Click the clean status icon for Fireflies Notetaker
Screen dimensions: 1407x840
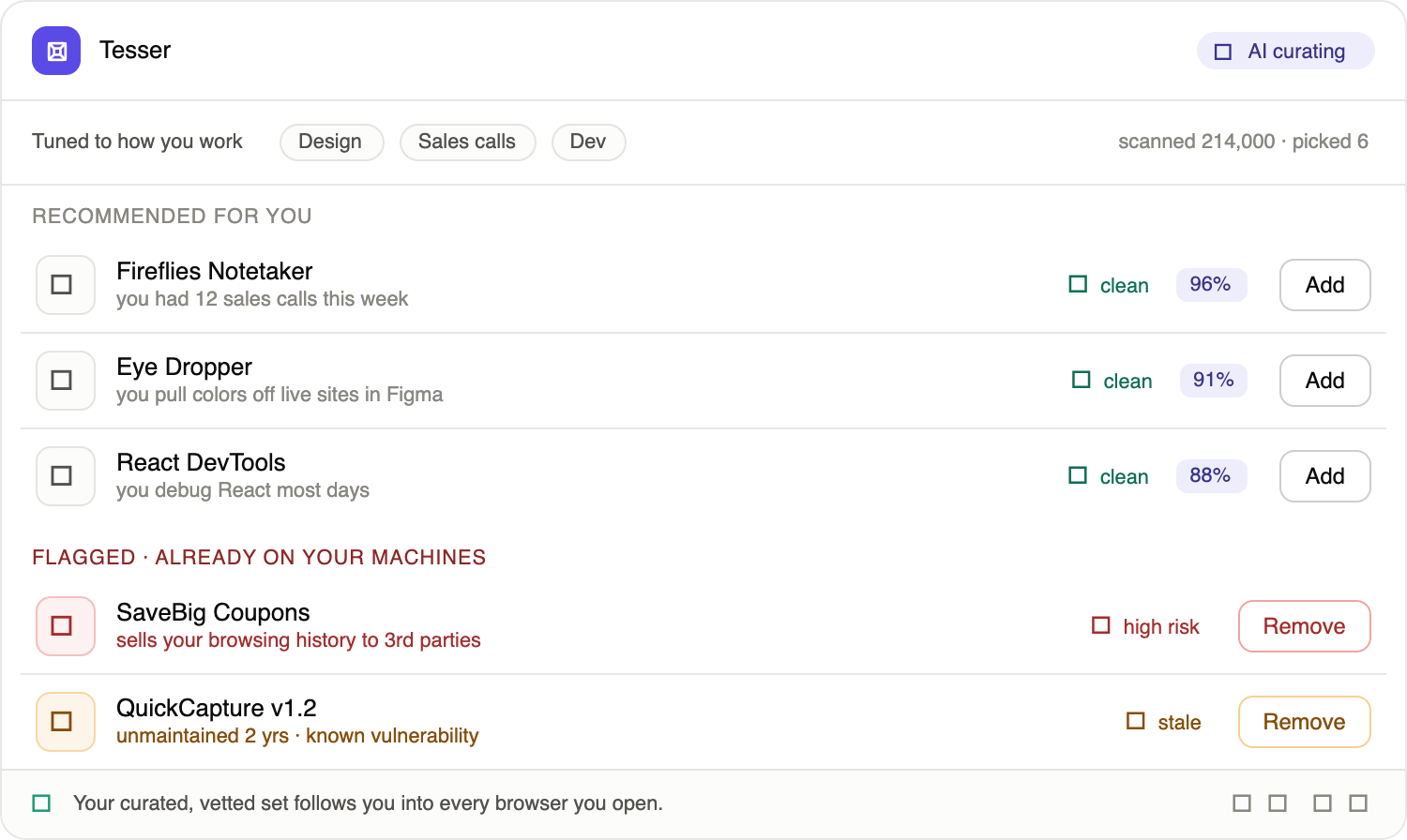[1078, 284]
